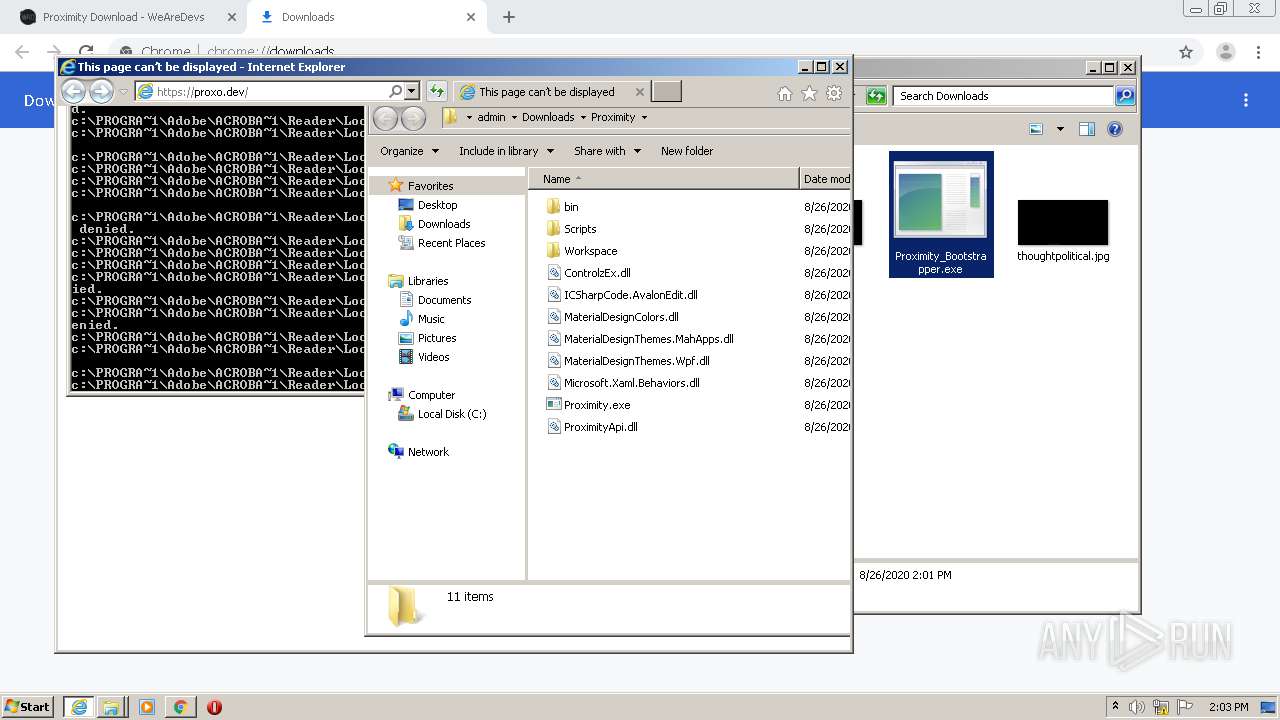
Task: Select Proximity_Bootstrapper.exe thumbnail
Action: (x=941, y=214)
